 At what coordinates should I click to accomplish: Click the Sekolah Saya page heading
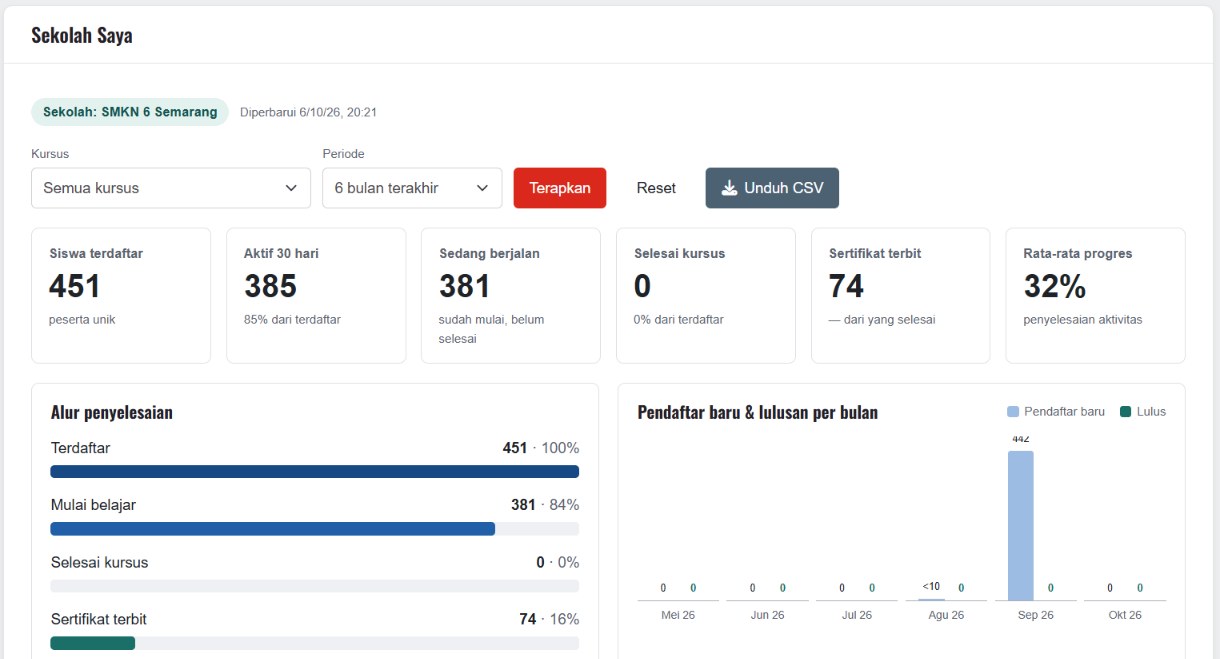82,35
